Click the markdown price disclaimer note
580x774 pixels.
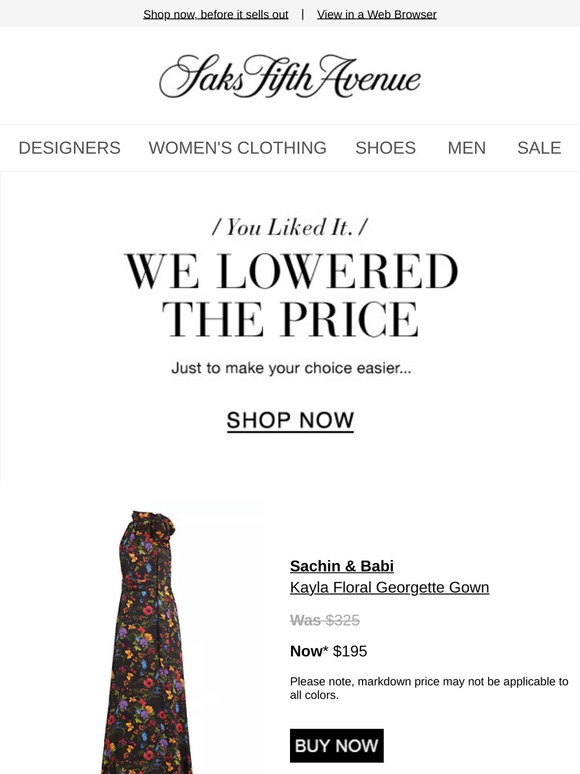coord(429,688)
